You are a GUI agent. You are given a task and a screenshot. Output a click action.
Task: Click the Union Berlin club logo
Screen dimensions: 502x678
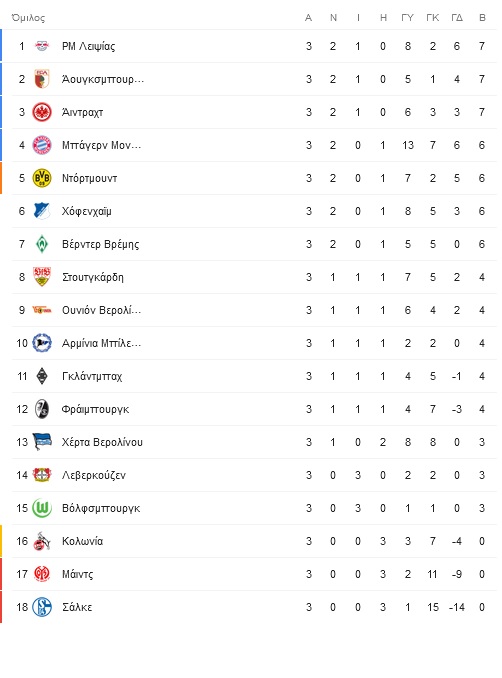[x=42, y=310]
